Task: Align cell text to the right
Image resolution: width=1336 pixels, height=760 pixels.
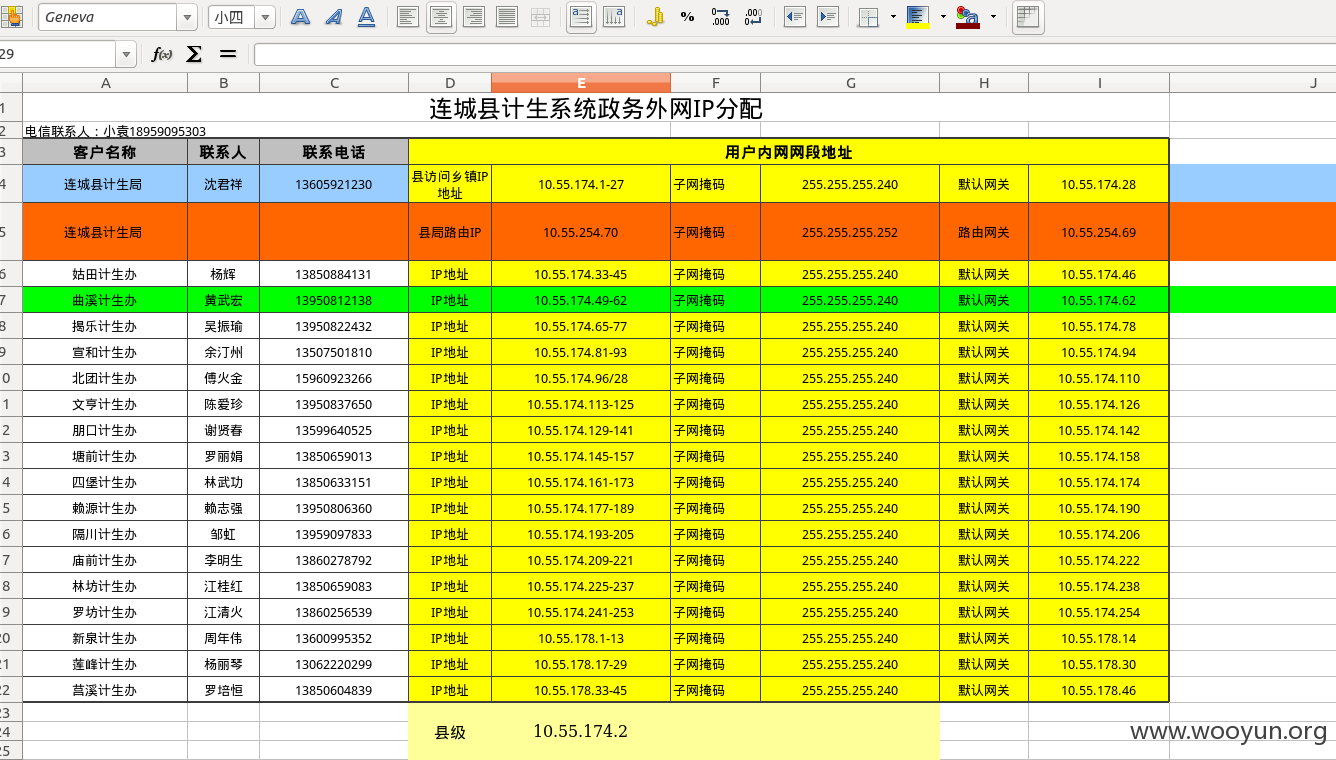Action: 474,17
